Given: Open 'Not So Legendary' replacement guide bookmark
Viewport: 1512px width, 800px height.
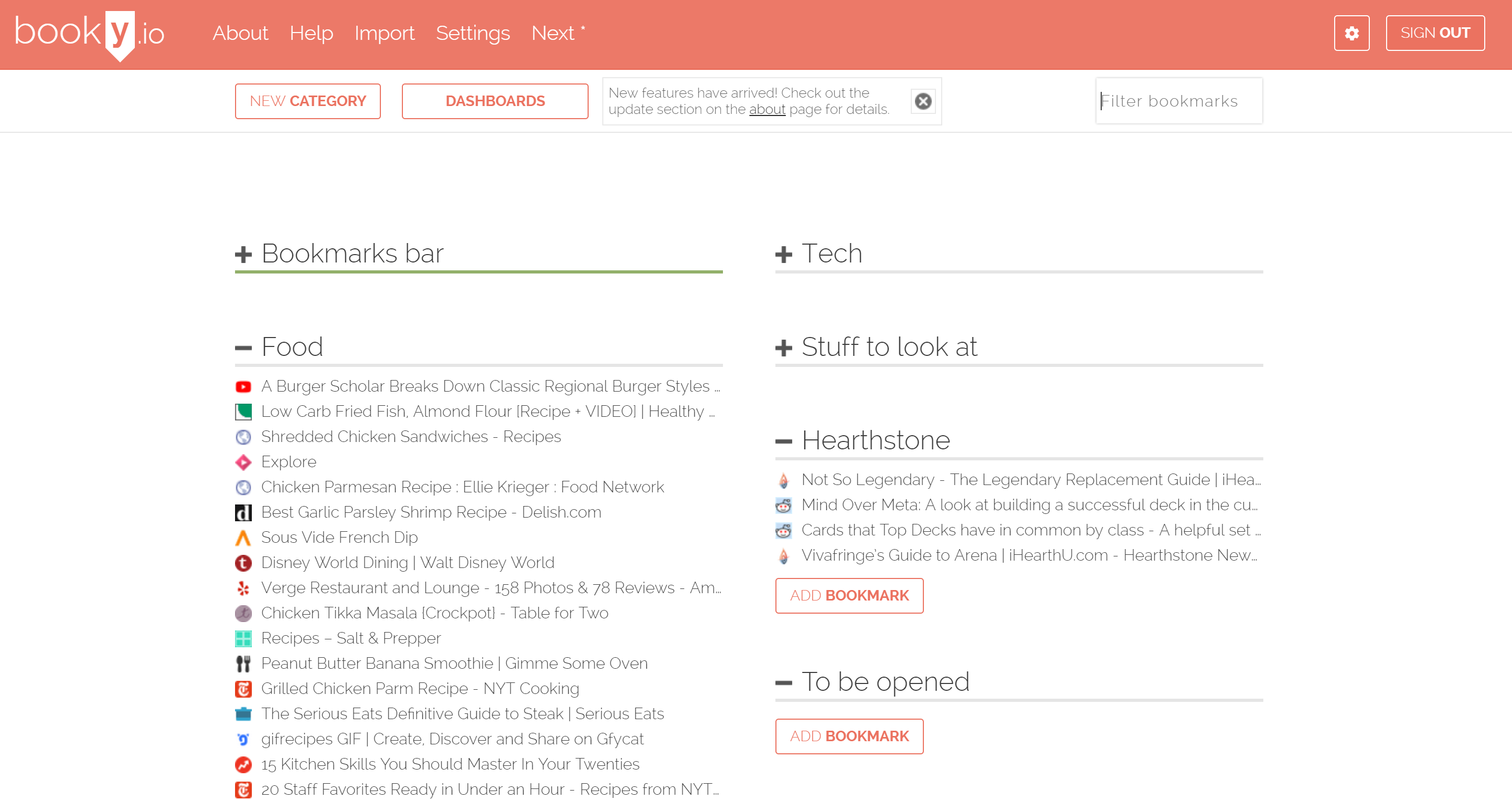Looking at the screenshot, I should [x=1031, y=480].
